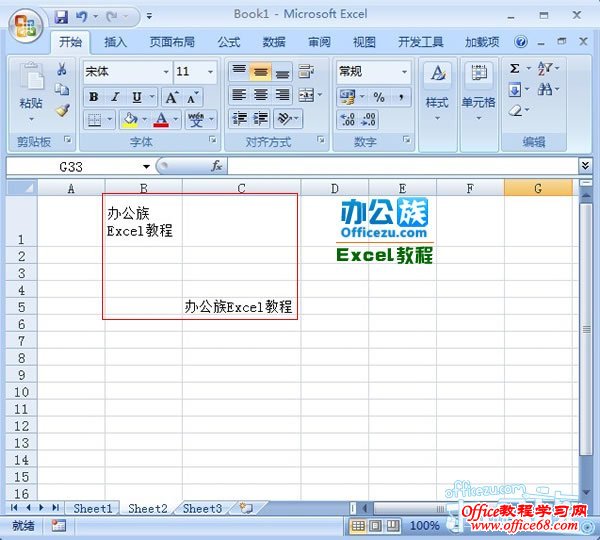Go to next sheet navigation arrow

tap(41, 508)
